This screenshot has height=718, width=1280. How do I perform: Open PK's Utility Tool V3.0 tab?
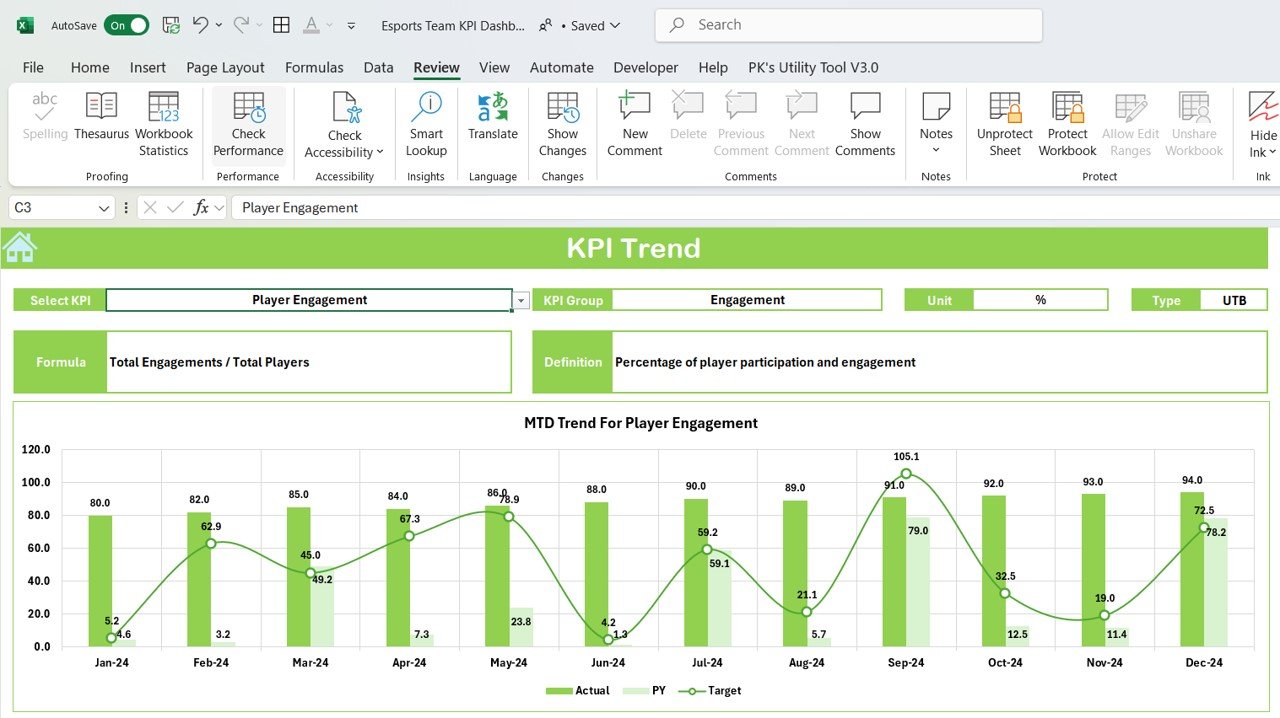point(813,67)
